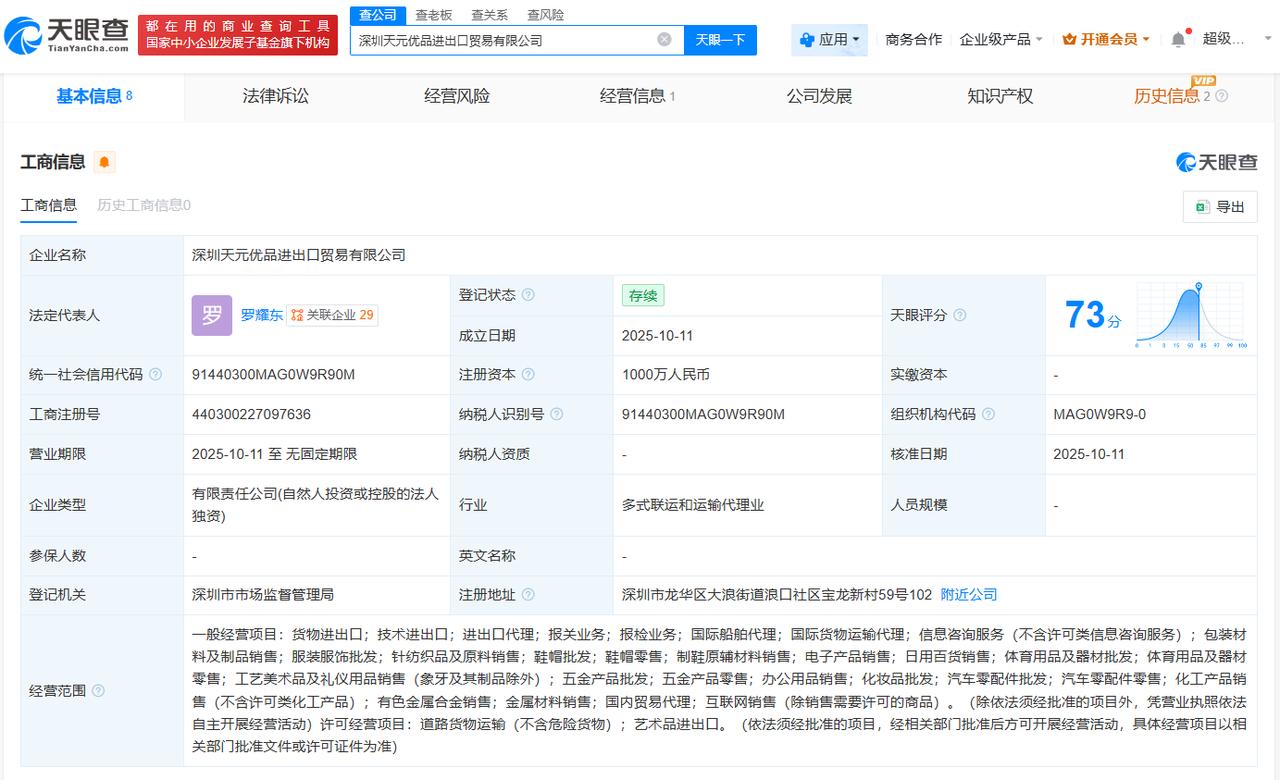Click the 附近公司 link

(969, 594)
